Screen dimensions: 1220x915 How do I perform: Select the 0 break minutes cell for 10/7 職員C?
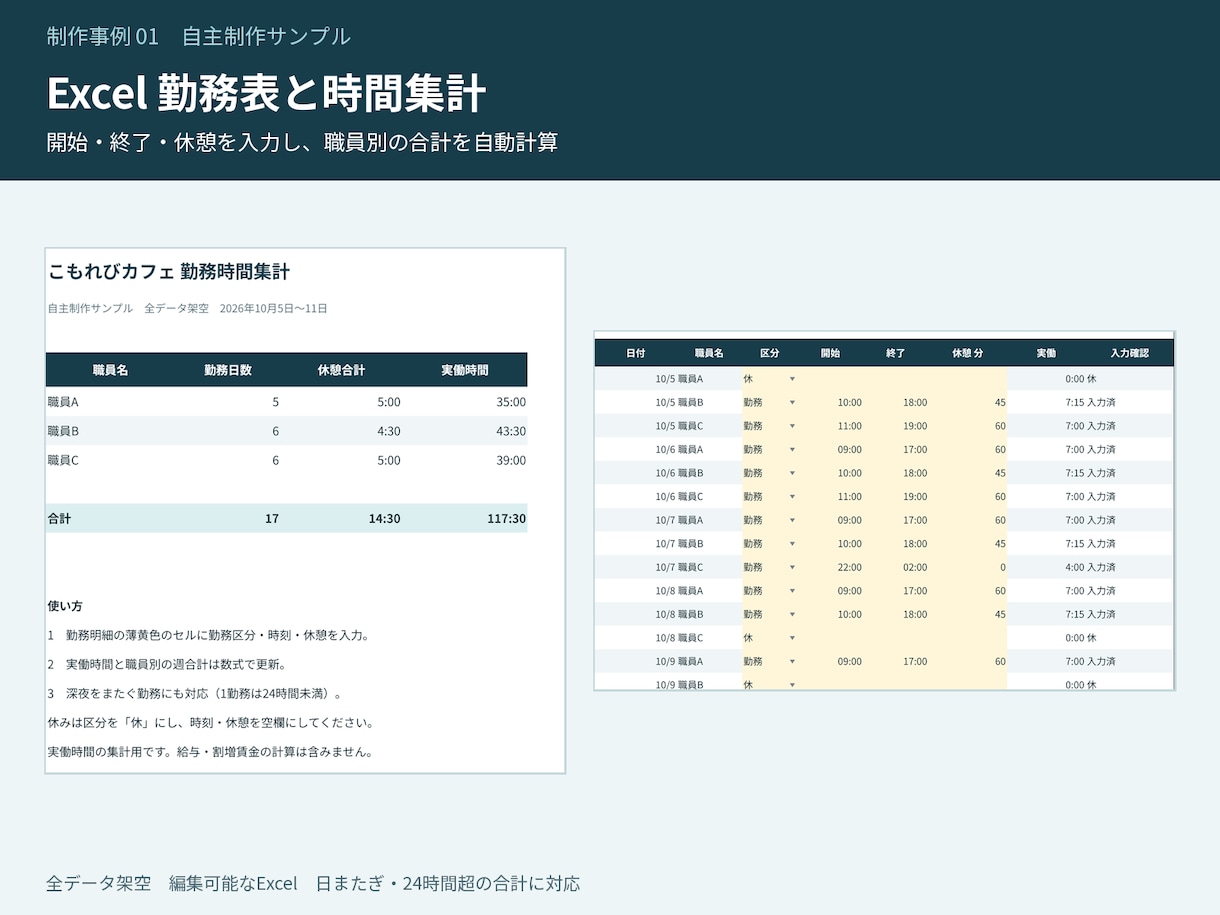(x=1003, y=567)
